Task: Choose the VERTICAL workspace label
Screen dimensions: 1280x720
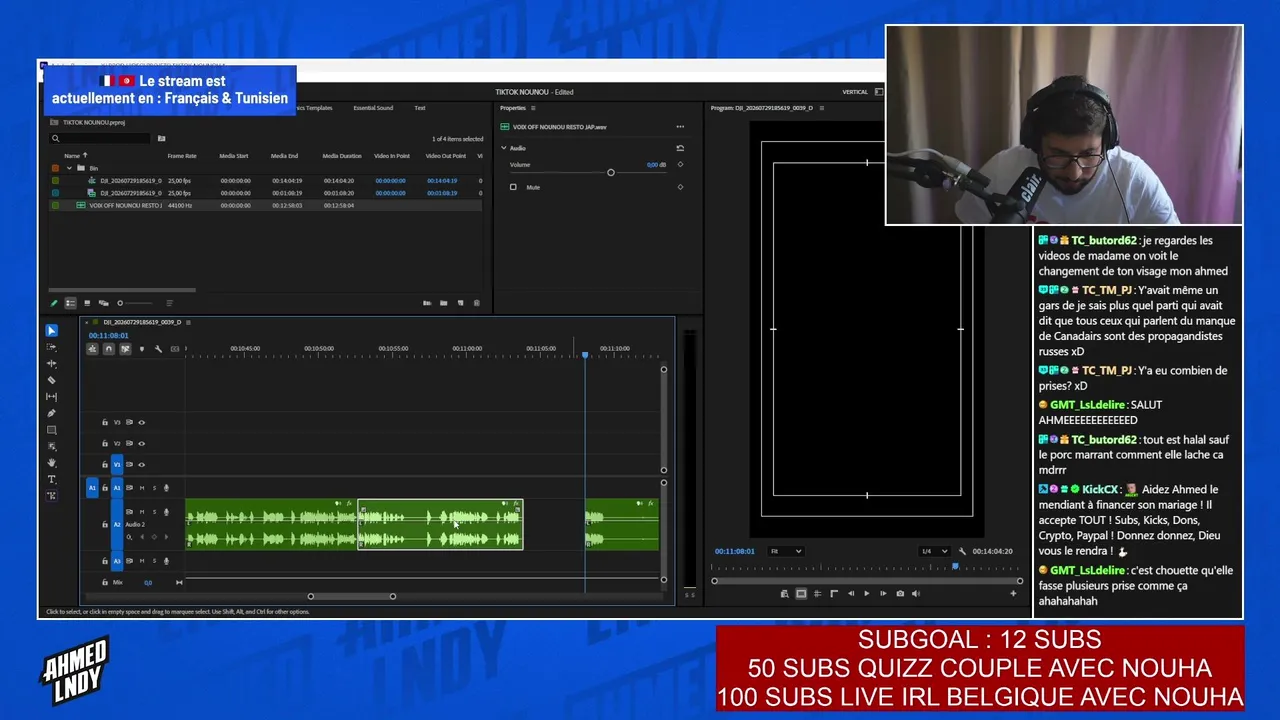Action: point(855,92)
